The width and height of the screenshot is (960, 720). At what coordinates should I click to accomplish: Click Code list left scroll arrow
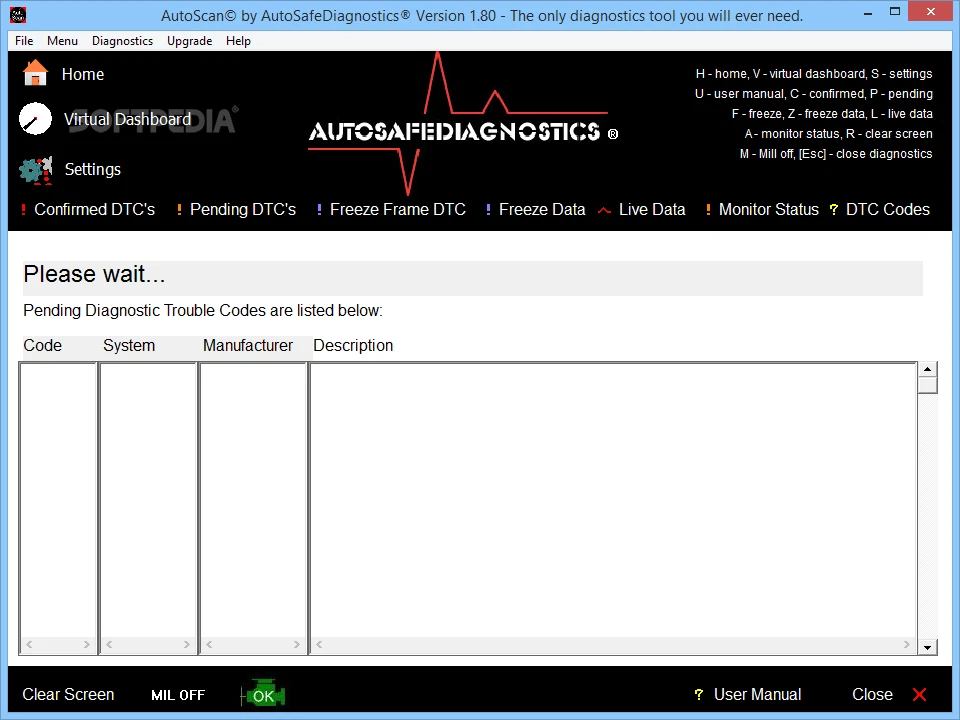tap(29, 645)
